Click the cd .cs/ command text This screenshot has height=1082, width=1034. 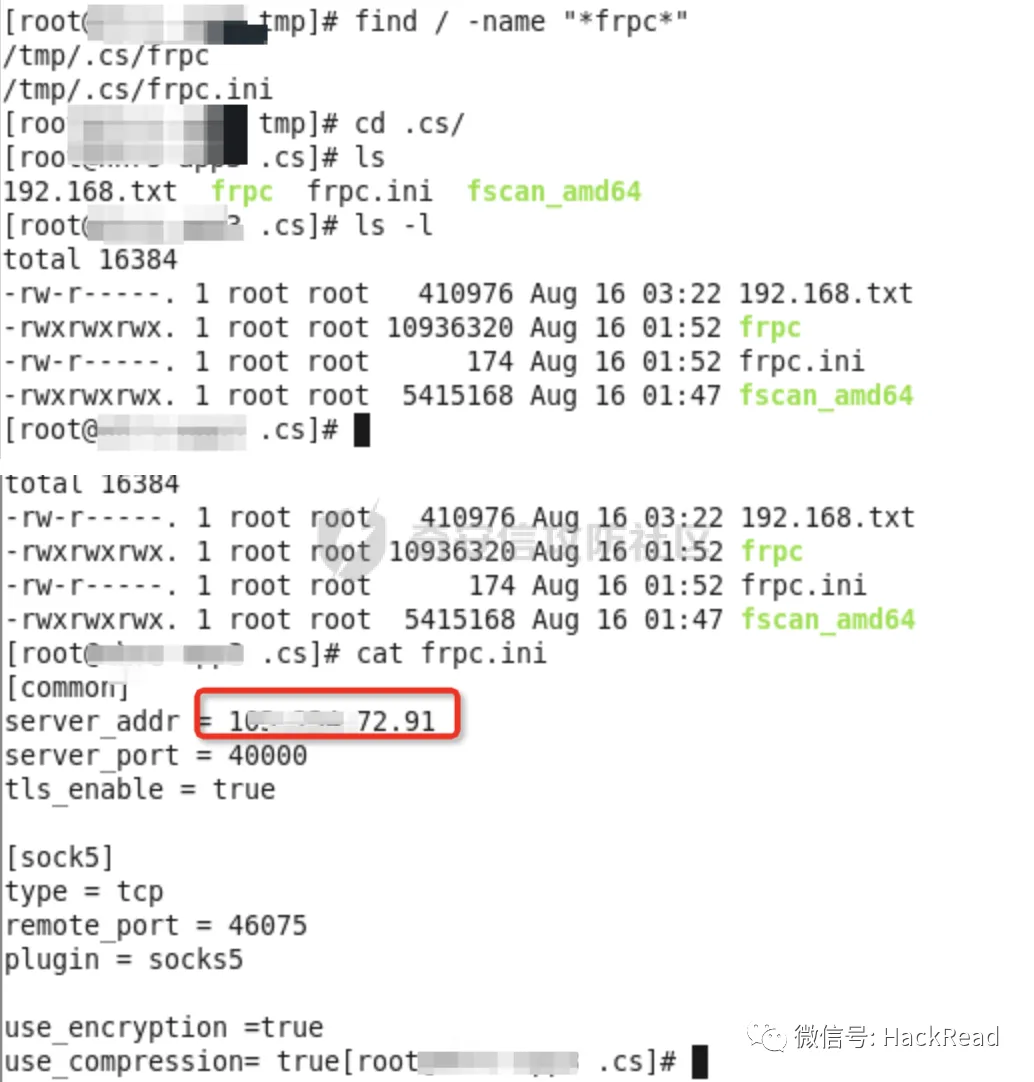tap(409, 124)
